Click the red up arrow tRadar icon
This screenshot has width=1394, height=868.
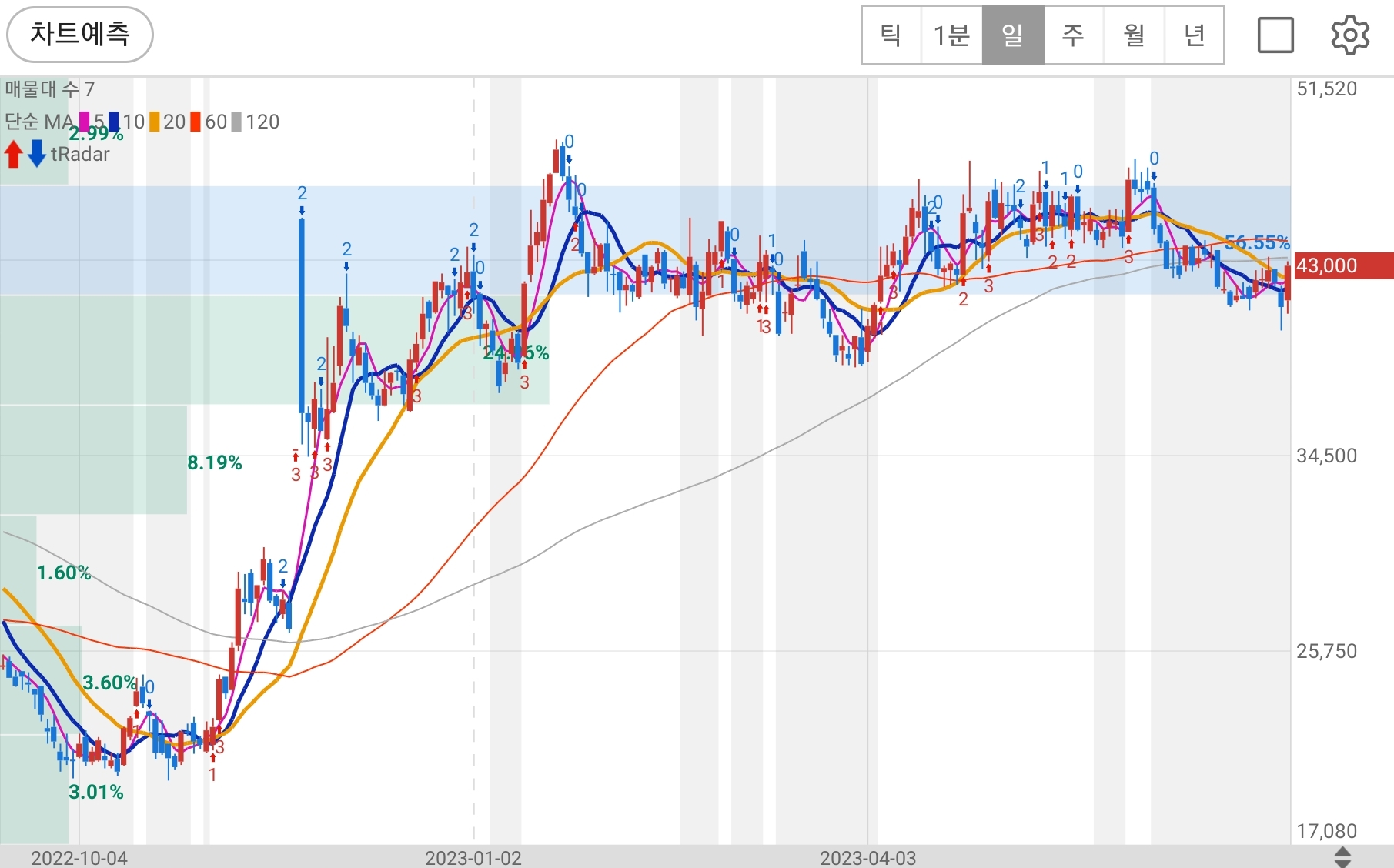click(x=13, y=154)
